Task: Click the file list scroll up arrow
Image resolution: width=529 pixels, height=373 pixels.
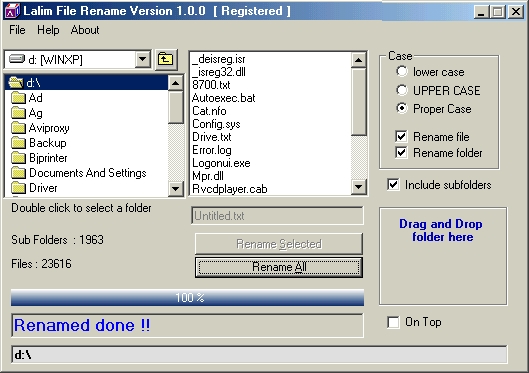Action: point(358,60)
